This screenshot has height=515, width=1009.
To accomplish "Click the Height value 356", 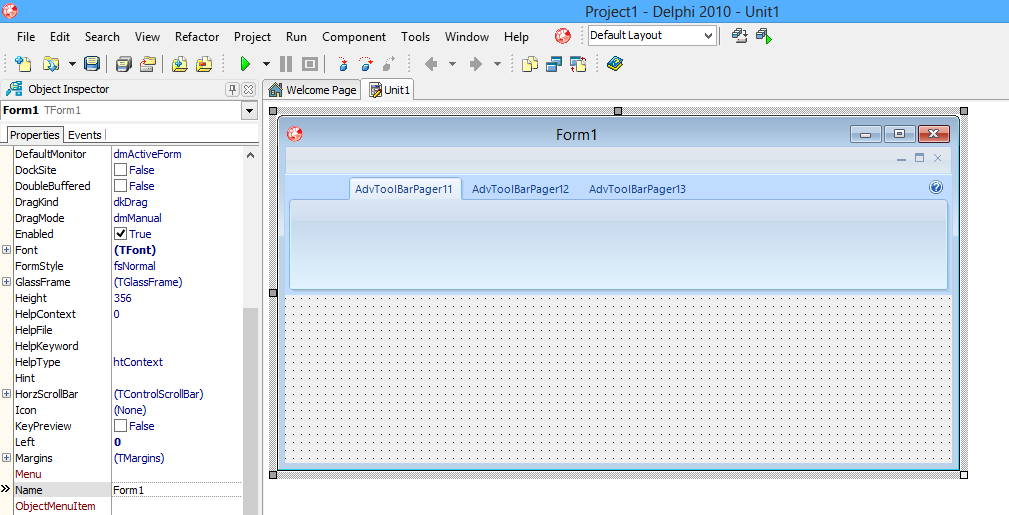I will (x=122, y=298).
